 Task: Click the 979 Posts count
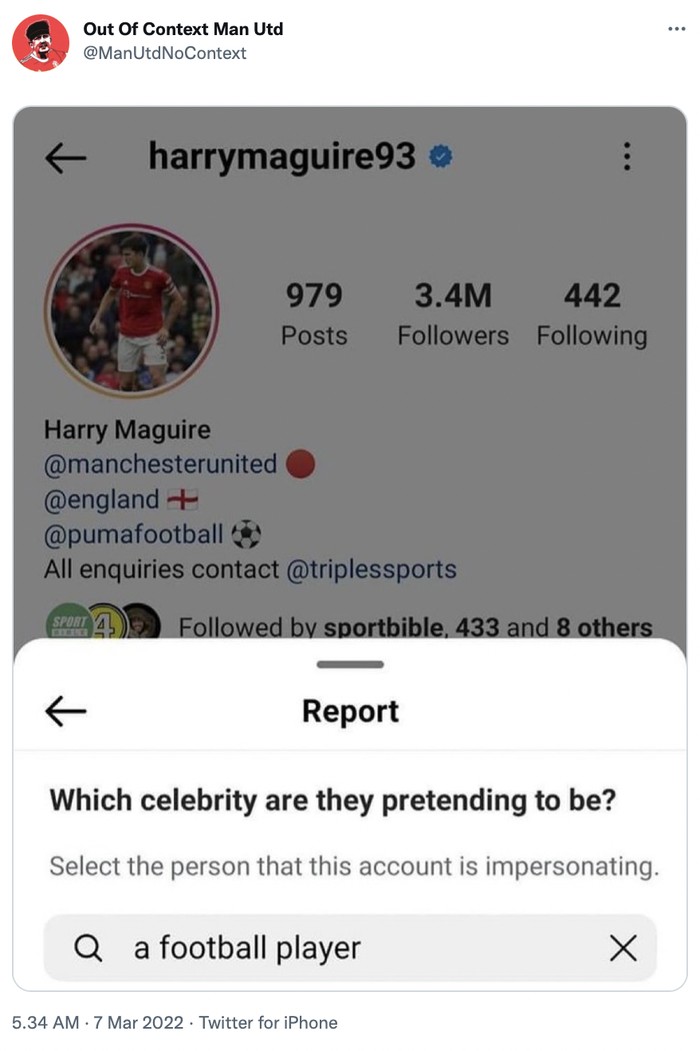coord(314,314)
